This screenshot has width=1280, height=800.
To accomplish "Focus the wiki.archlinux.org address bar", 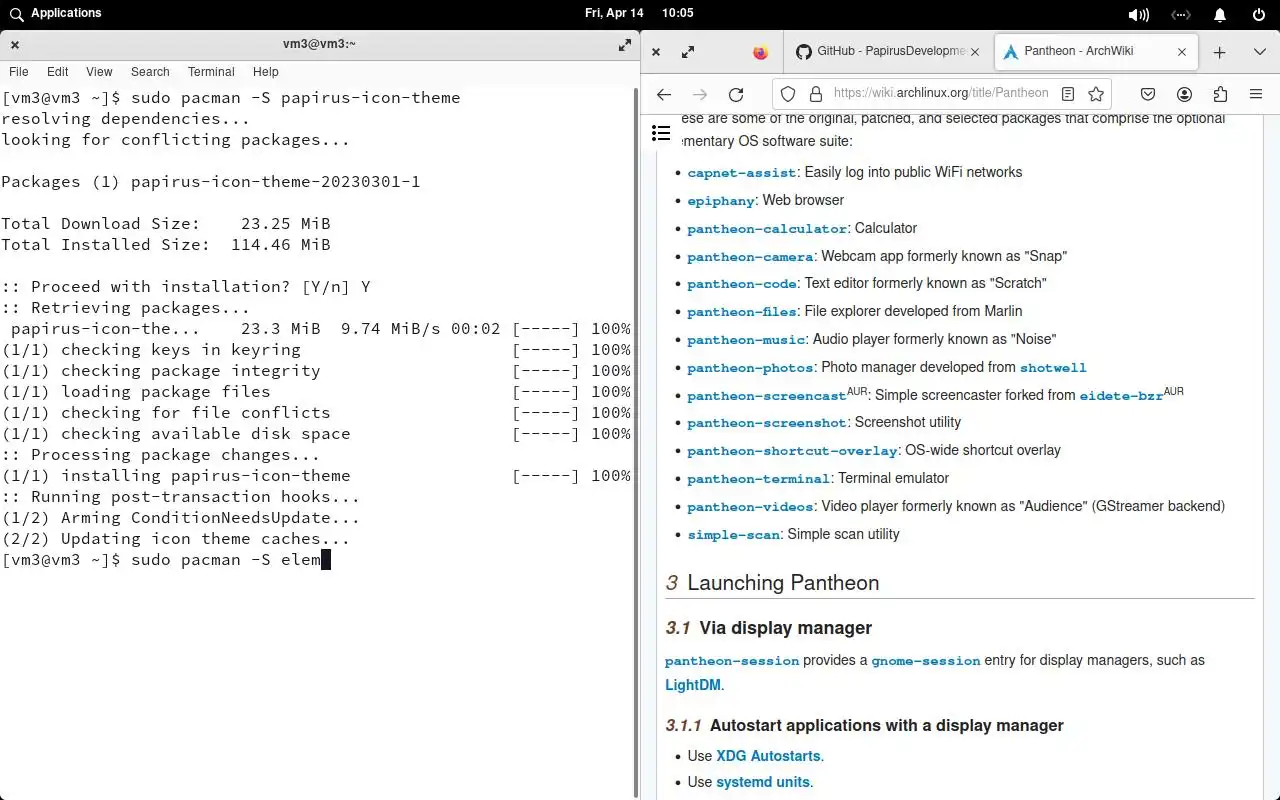I will 940,93.
